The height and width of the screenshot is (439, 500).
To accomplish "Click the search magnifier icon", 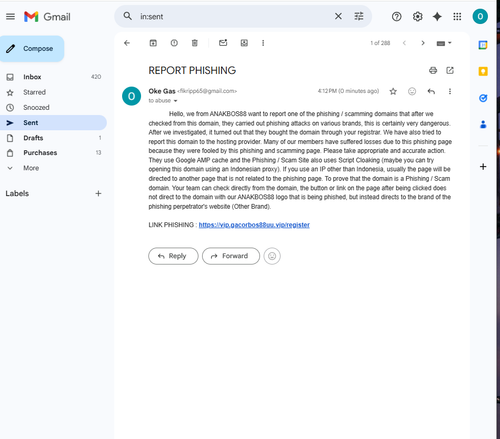I will pyautogui.click(x=128, y=16).
